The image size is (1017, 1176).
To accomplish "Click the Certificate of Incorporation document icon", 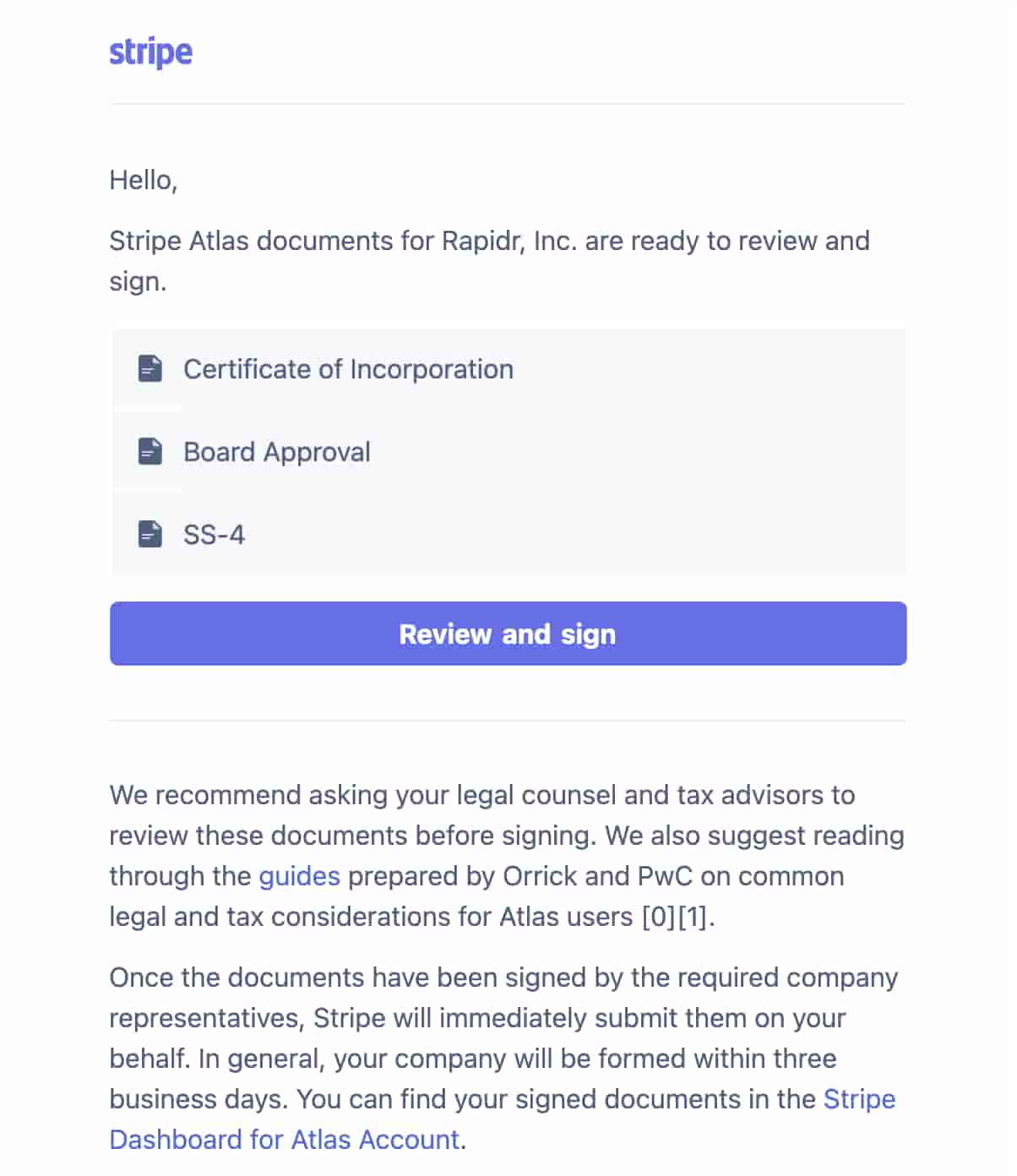I will tap(149, 368).
